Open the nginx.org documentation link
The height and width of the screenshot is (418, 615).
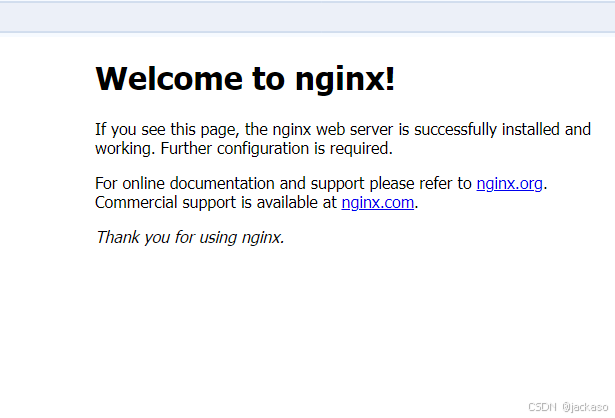pos(509,184)
